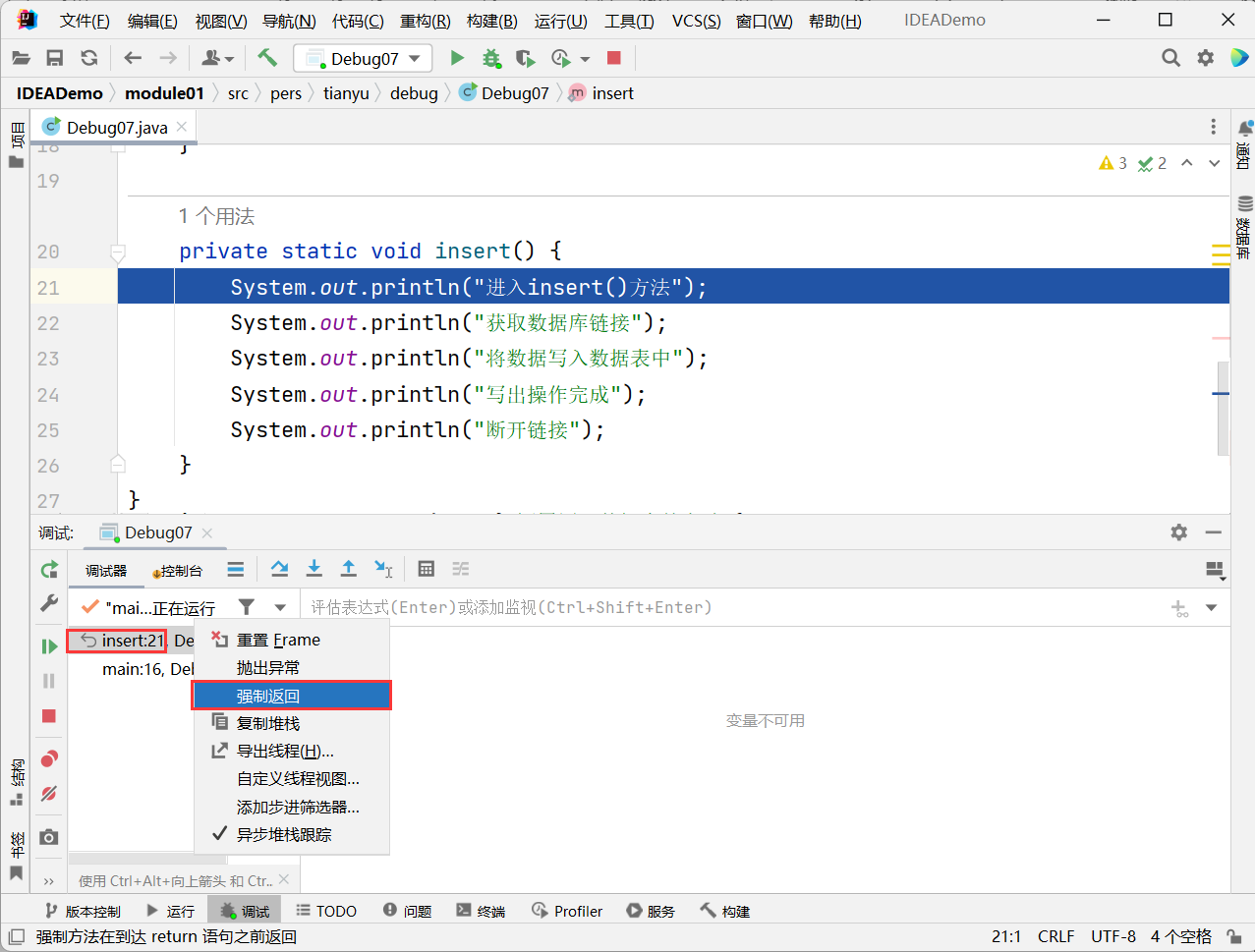This screenshot has width=1255, height=952.
Task: Click Run to Cursor icon
Action: click(383, 569)
